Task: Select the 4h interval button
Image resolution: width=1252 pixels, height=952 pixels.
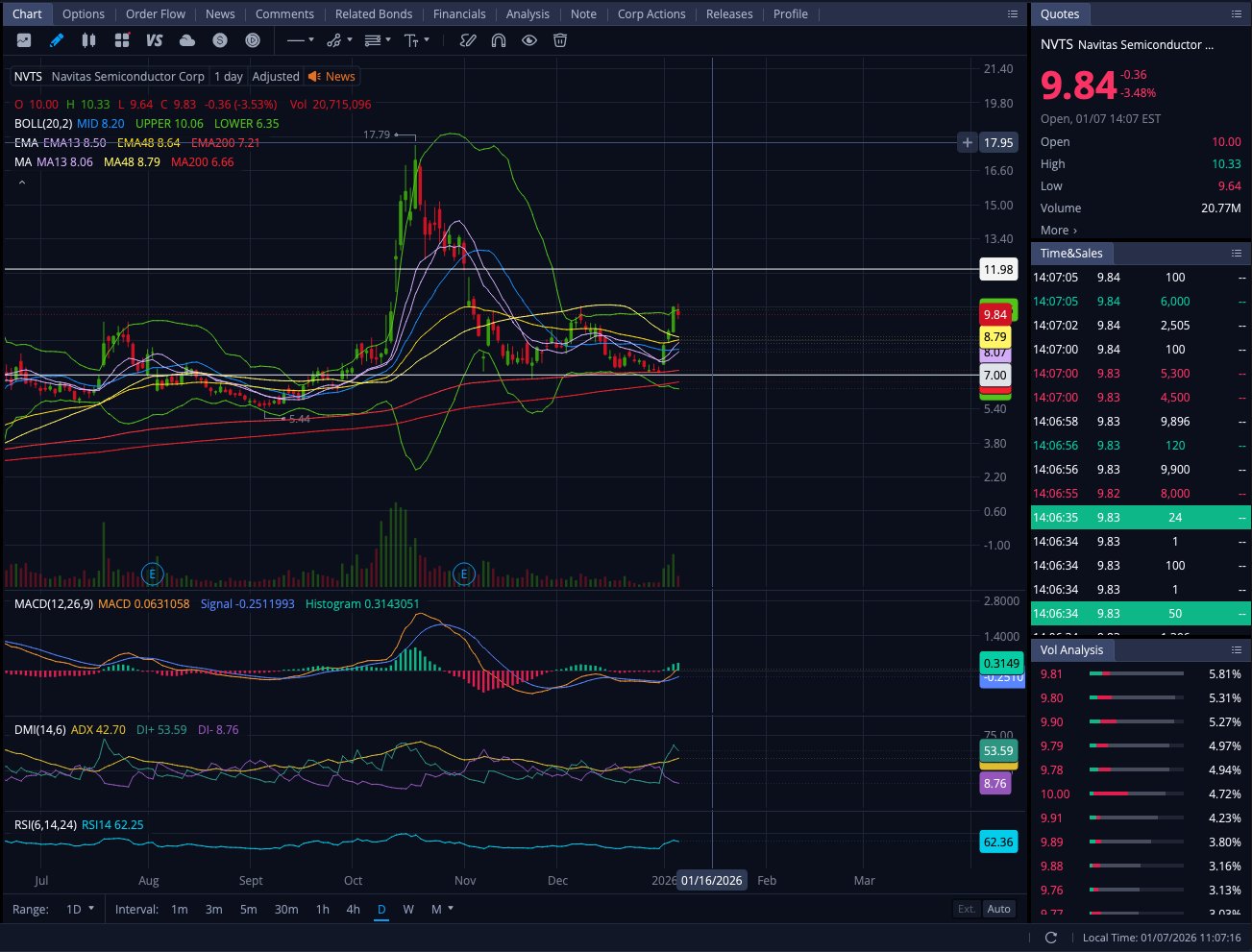Action: tap(353, 909)
